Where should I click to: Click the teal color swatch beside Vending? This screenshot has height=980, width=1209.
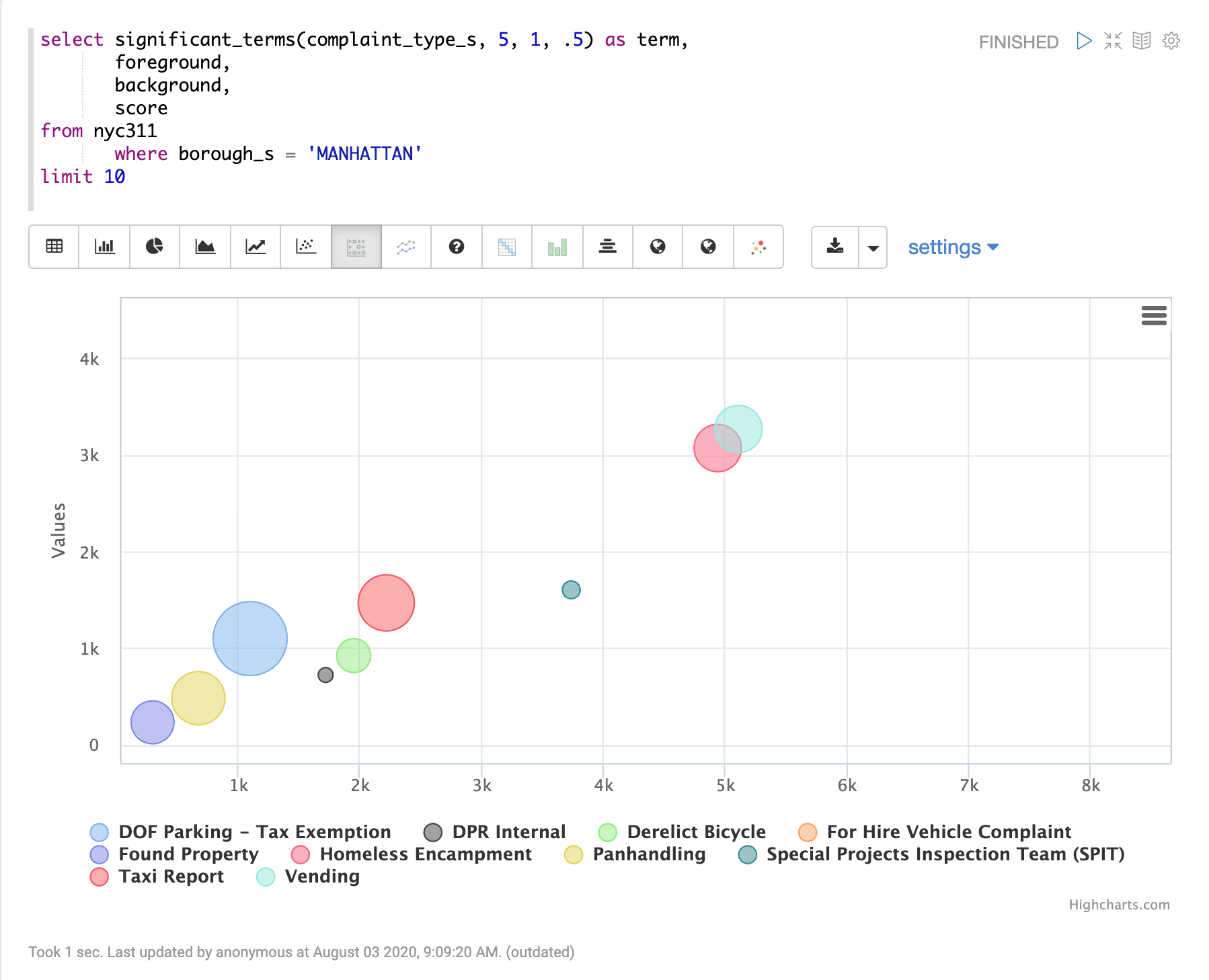[265, 876]
